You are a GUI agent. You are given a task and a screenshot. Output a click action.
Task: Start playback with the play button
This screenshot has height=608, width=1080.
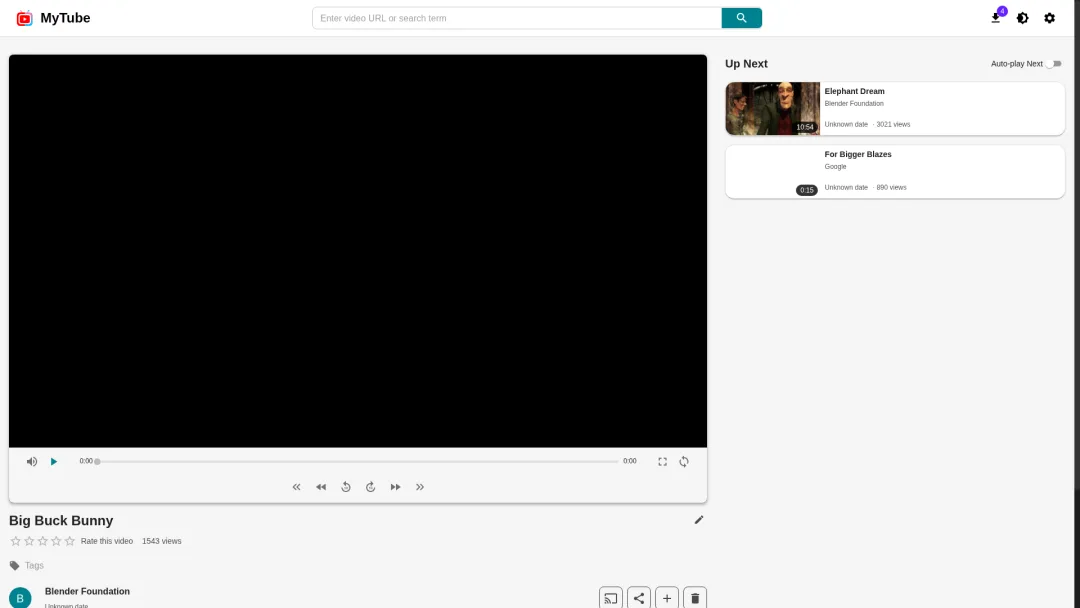click(x=54, y=461)
